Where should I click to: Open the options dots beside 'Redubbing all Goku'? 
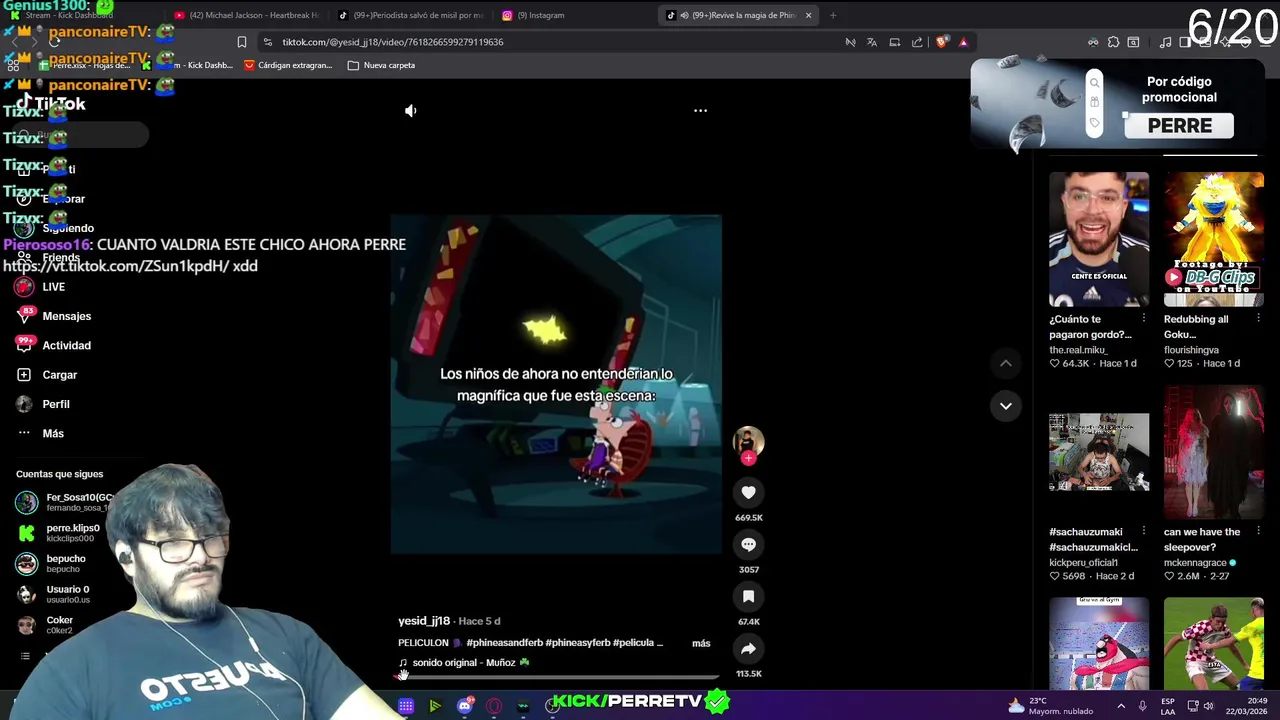pos(1258,319)
